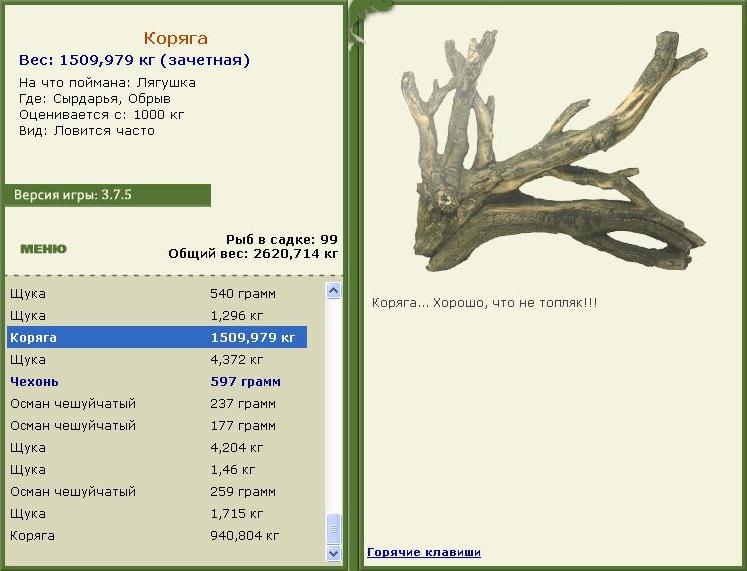
Task: Select the Щука 4,372 кг row
Action: tap(157, 359)
